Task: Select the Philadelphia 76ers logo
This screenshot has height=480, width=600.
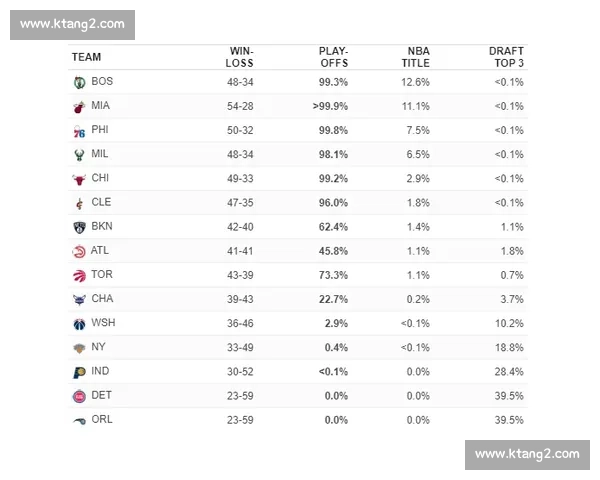Action: (79, 131)
